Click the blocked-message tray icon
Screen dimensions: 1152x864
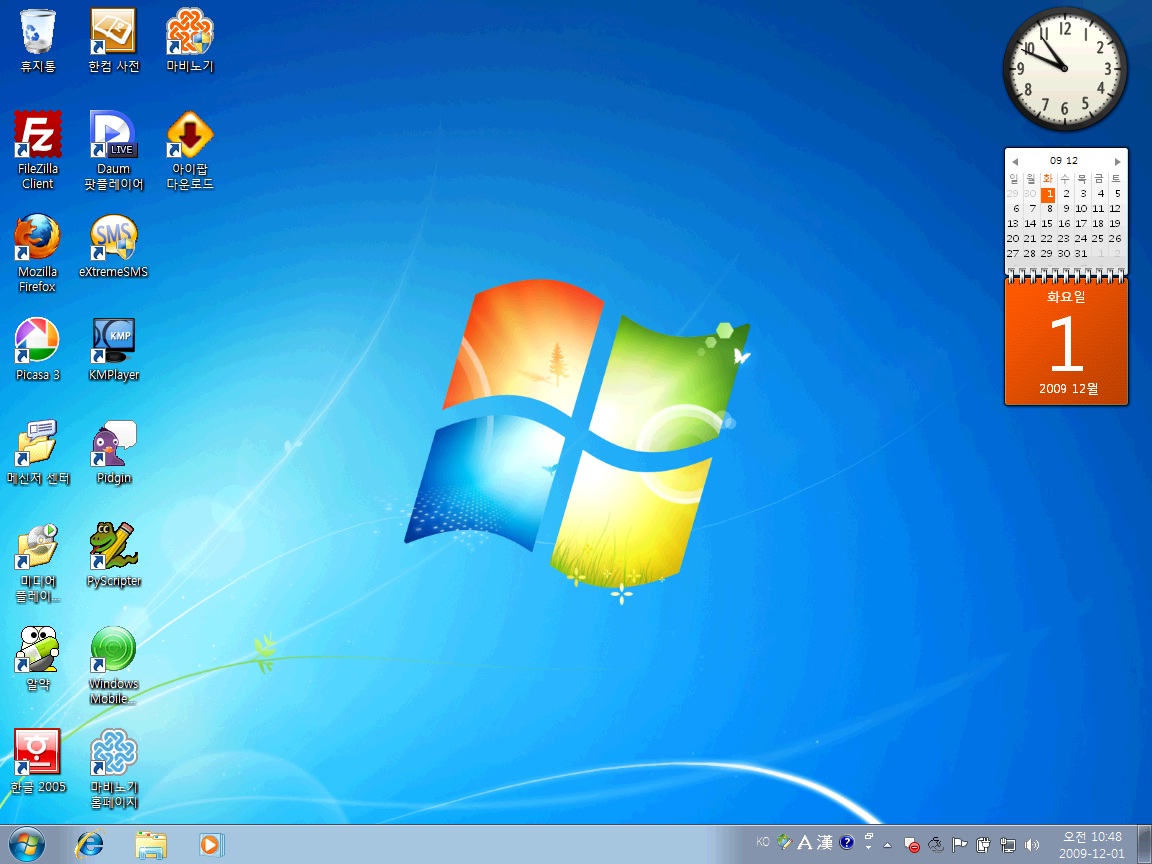point(912,845)
